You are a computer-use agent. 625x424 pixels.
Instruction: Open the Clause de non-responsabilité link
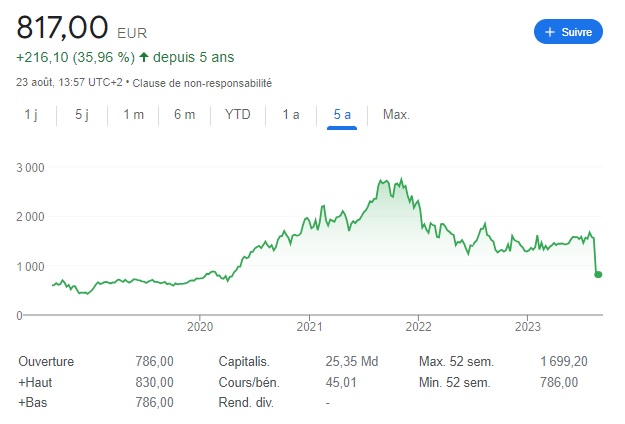[218, 83]
